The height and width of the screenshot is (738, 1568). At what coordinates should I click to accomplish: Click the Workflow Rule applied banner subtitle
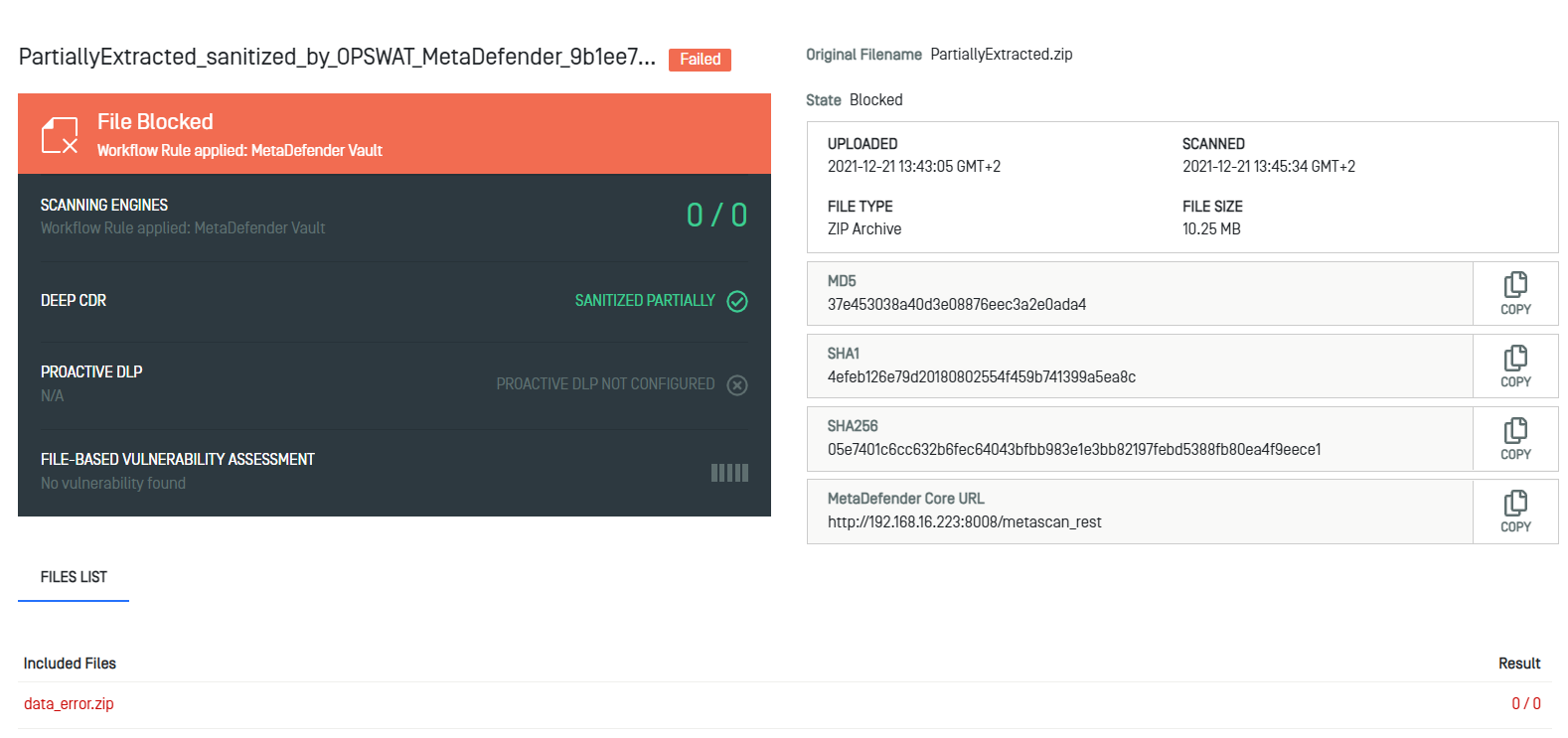tap(239, 151)
